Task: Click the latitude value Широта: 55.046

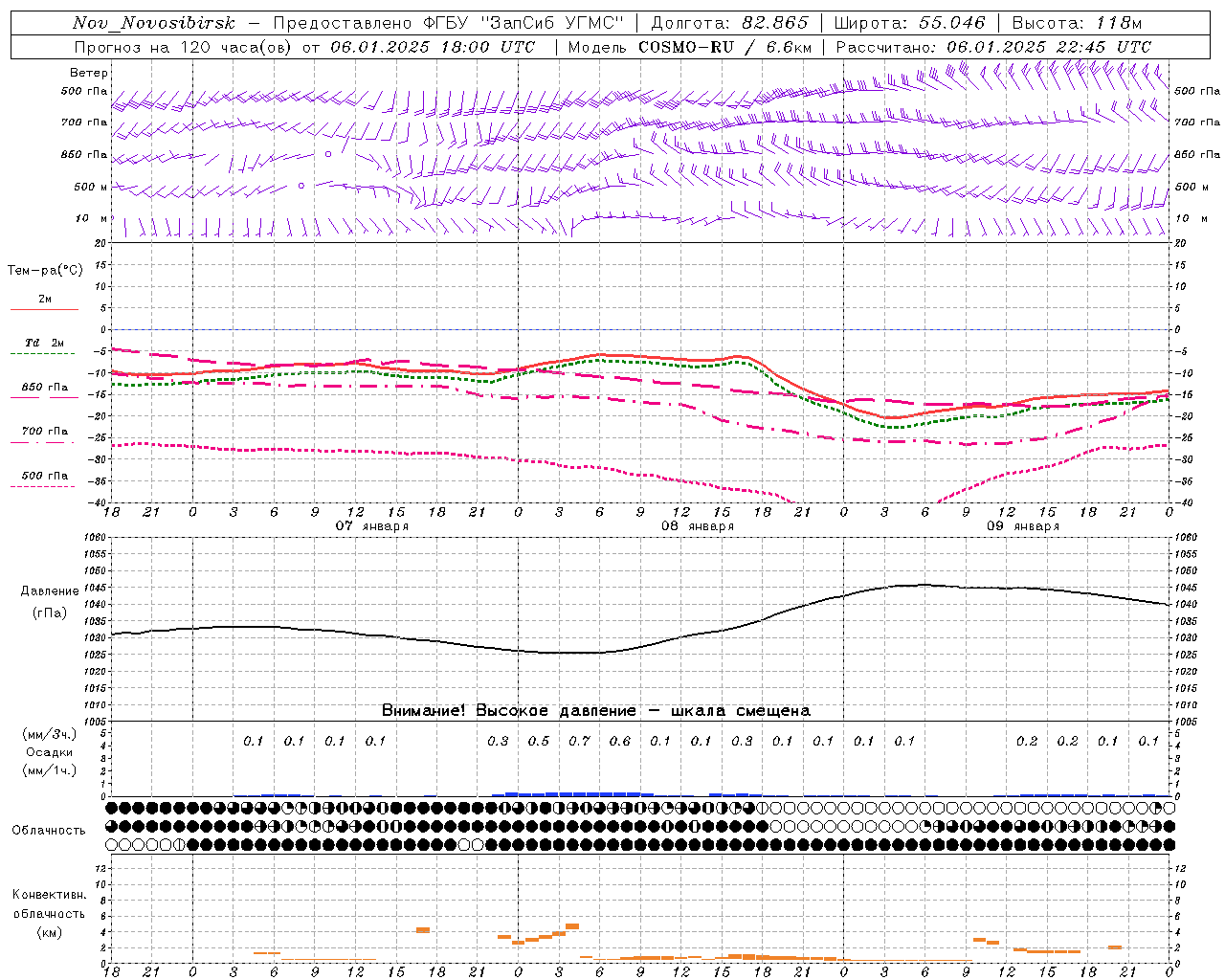Action: click(x=910, y=23)
